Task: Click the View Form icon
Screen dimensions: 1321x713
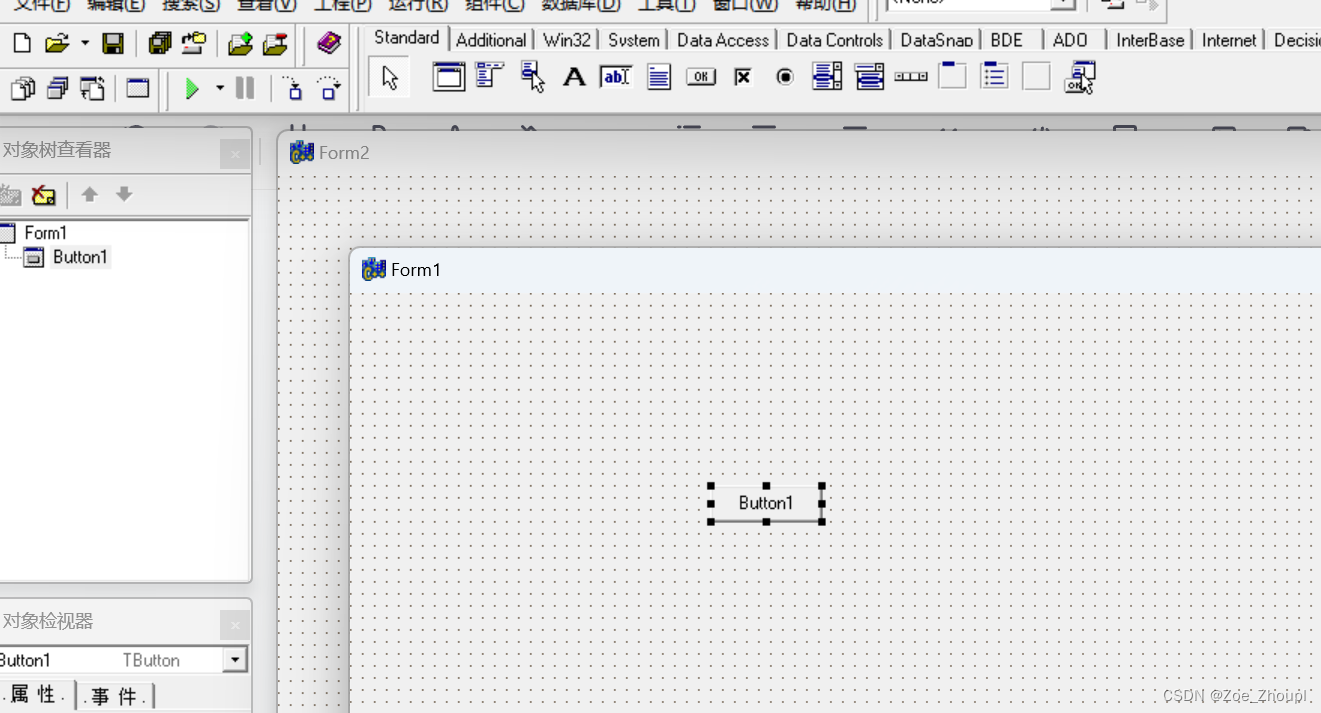Action: (x=57, y=89)
